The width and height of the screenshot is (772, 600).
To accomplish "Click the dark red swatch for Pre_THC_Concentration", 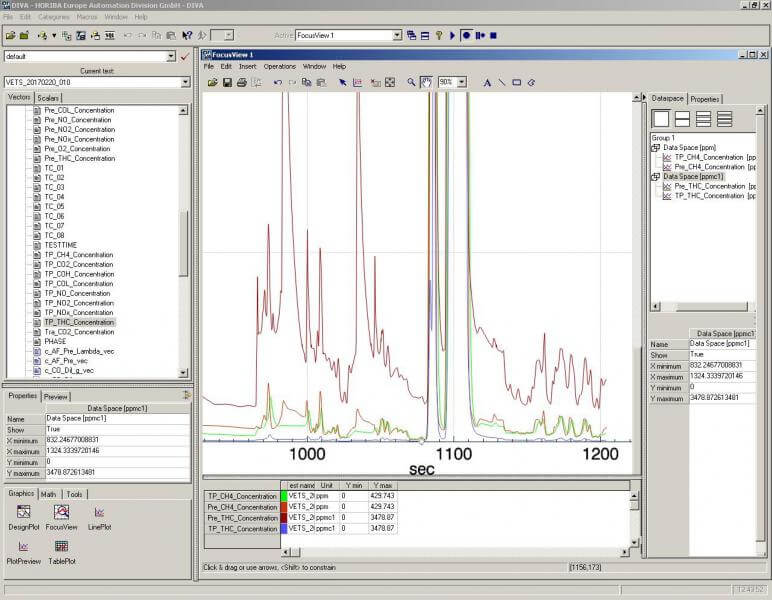I will click(x=284, y=518).
